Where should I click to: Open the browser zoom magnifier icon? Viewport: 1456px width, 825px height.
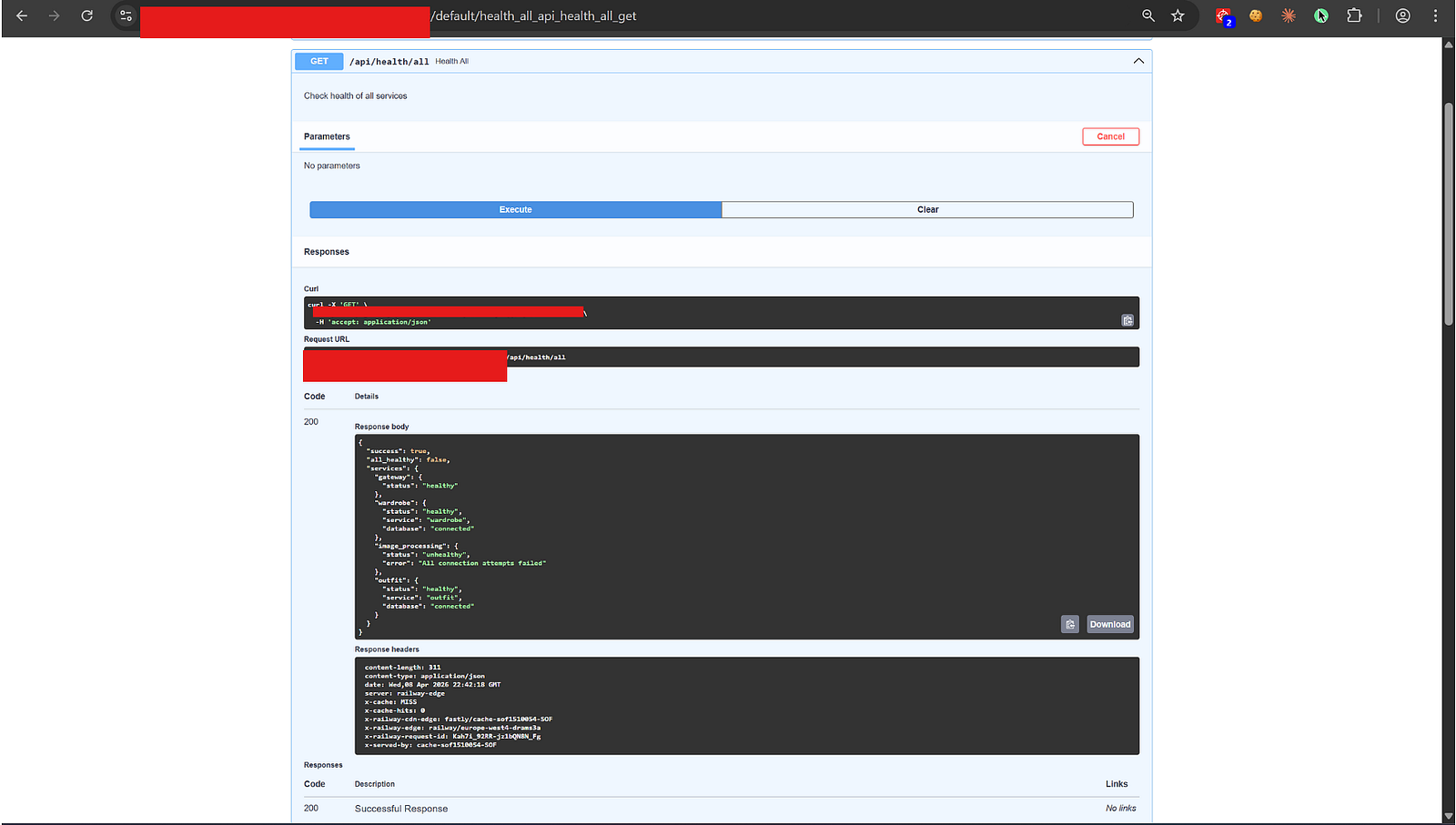pyautogui.click(x=1148, y=15)
